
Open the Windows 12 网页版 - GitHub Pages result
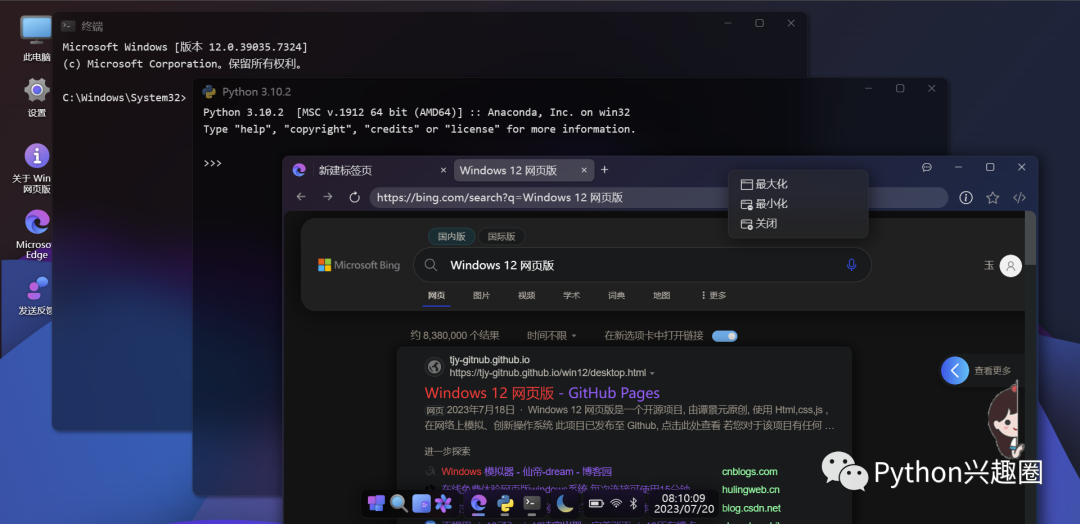[542, 393]
